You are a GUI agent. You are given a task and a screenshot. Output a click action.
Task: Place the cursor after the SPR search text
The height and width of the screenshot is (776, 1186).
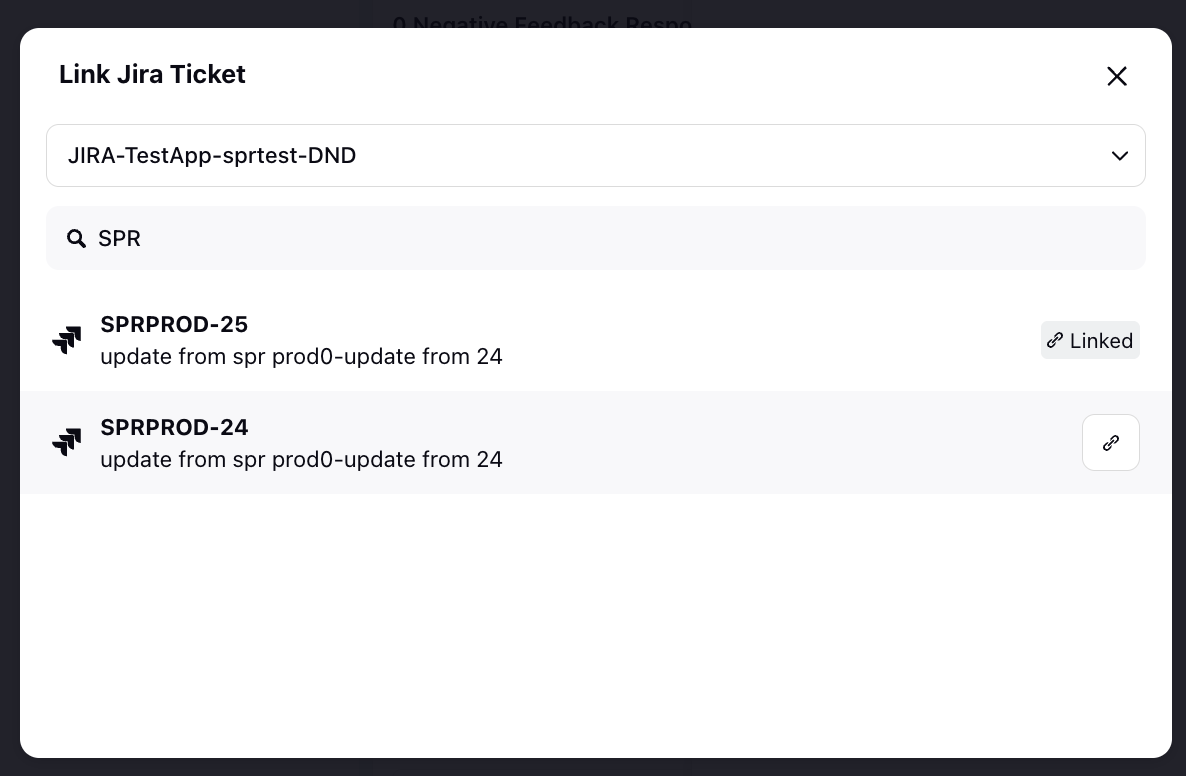click(x=143, y=238)
